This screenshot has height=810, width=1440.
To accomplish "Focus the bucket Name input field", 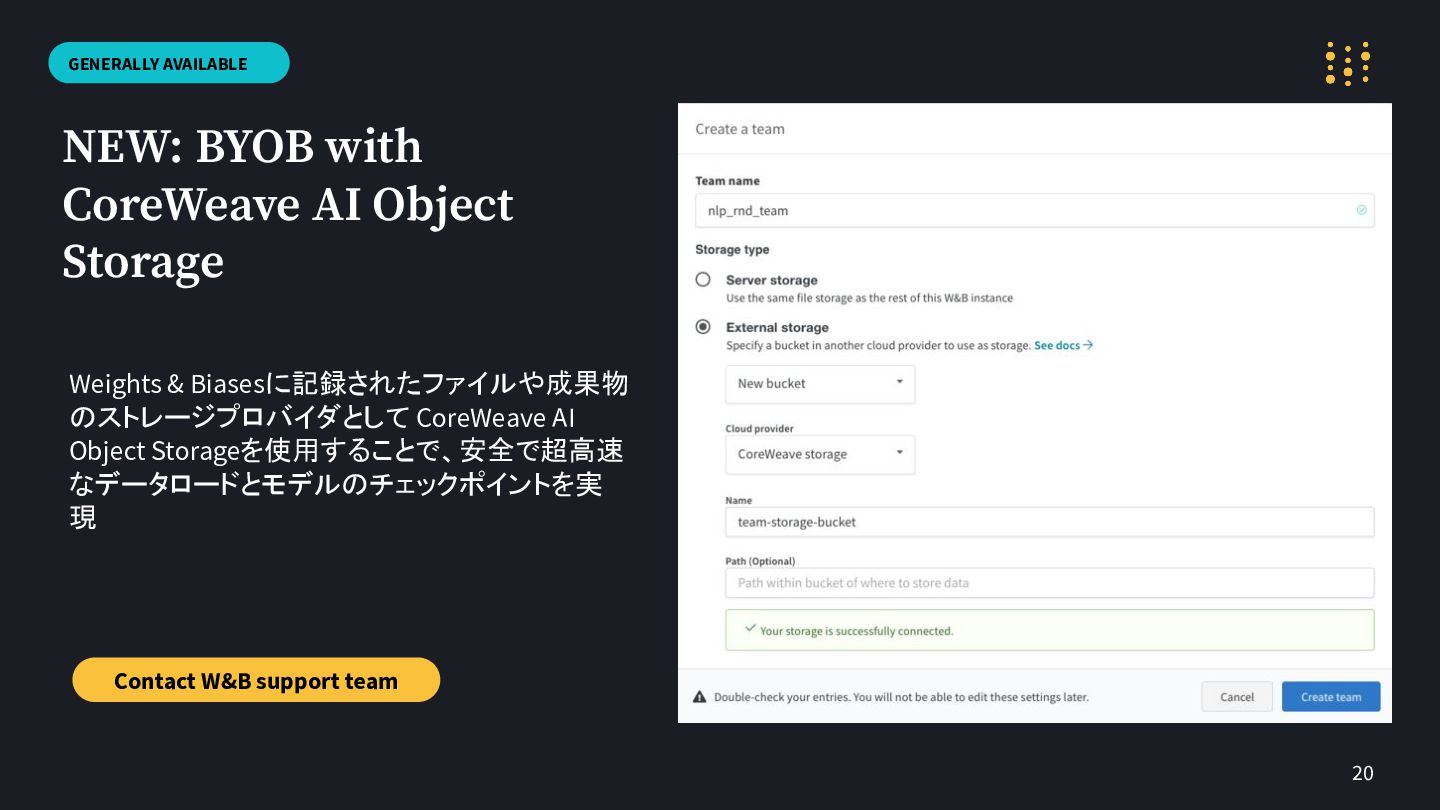I will pyautogui.click(x=1049, y=522).
